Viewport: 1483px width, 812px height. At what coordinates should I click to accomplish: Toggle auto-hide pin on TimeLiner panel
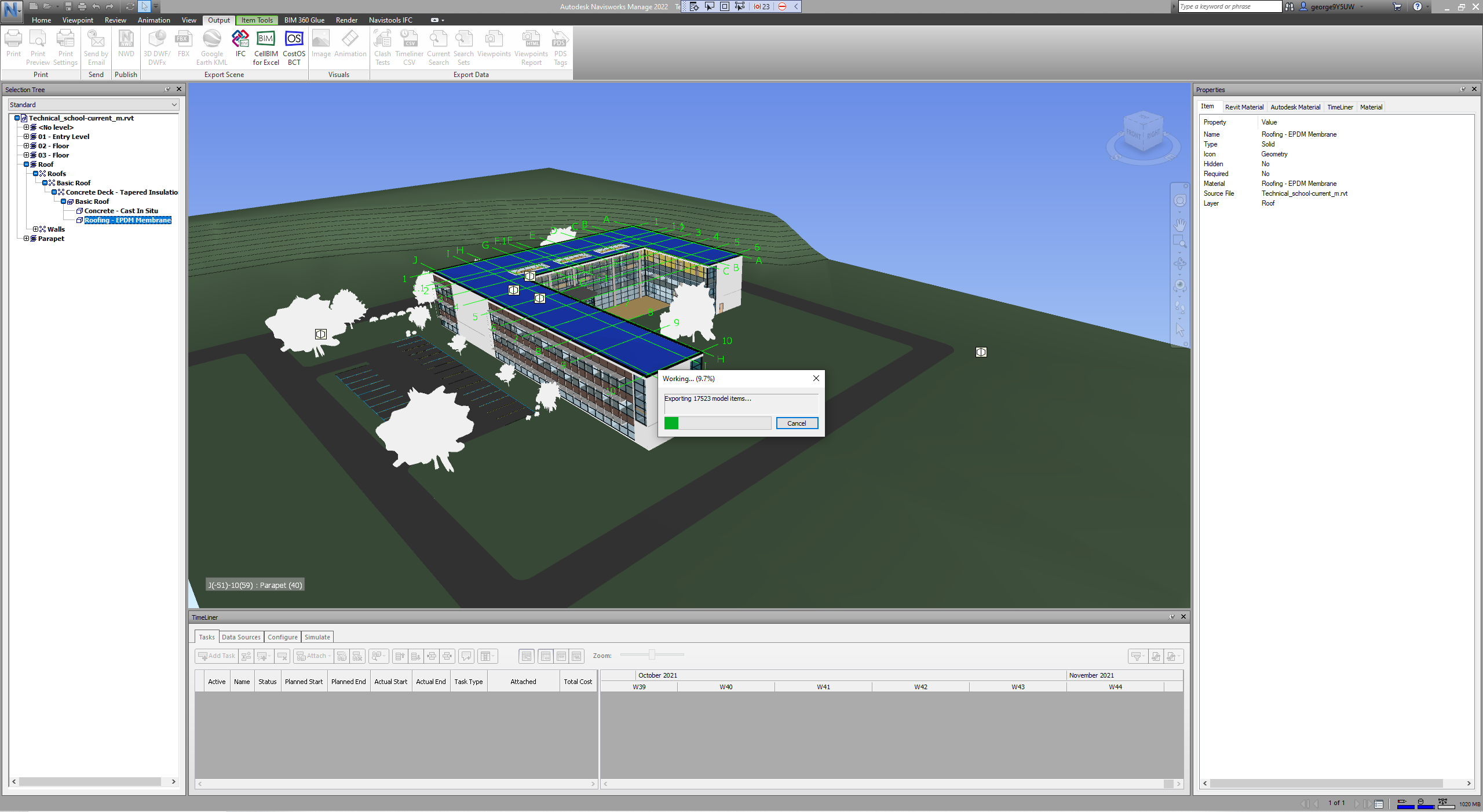(1172, 617)
